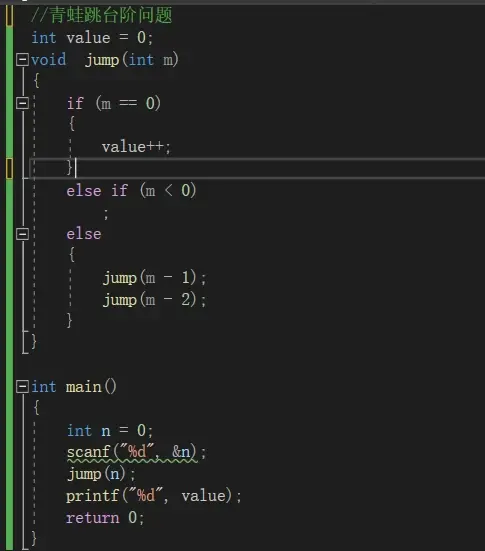
Task: Click the 'int value = 0;' declaration
Action: click(92, 38)
